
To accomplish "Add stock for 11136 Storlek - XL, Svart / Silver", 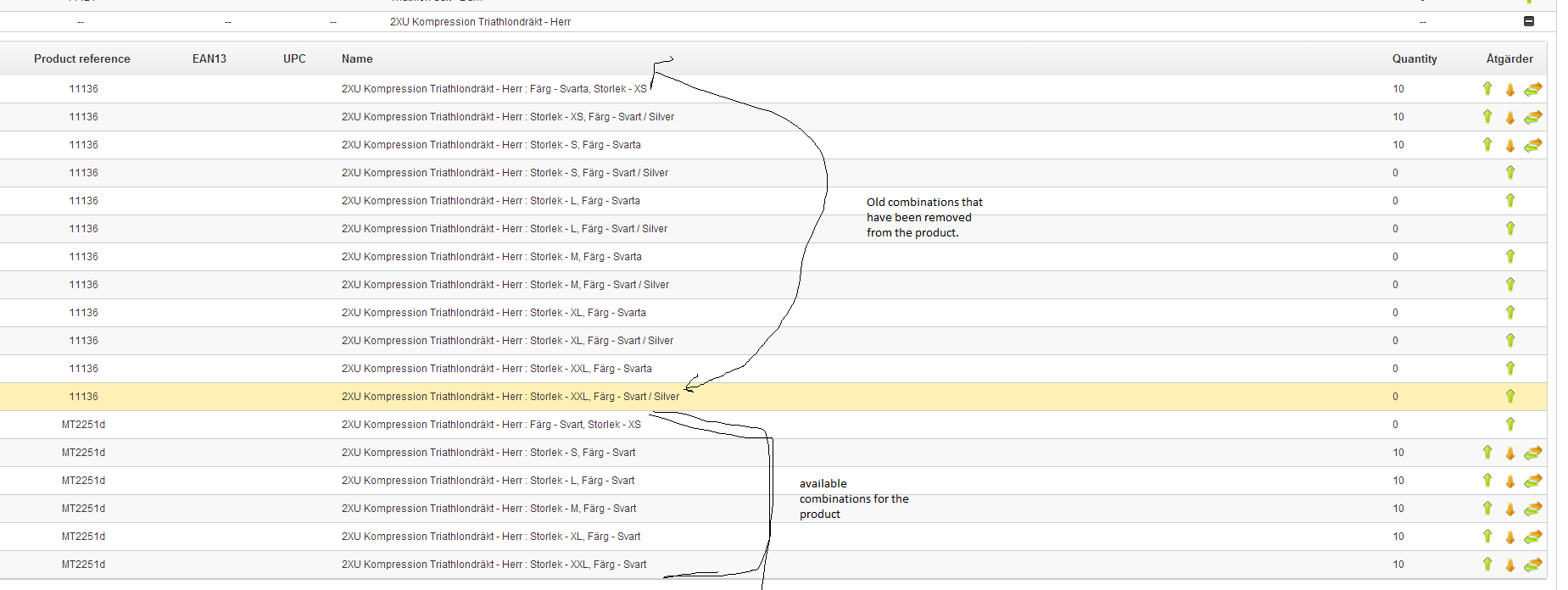I will click(1510, 340).
